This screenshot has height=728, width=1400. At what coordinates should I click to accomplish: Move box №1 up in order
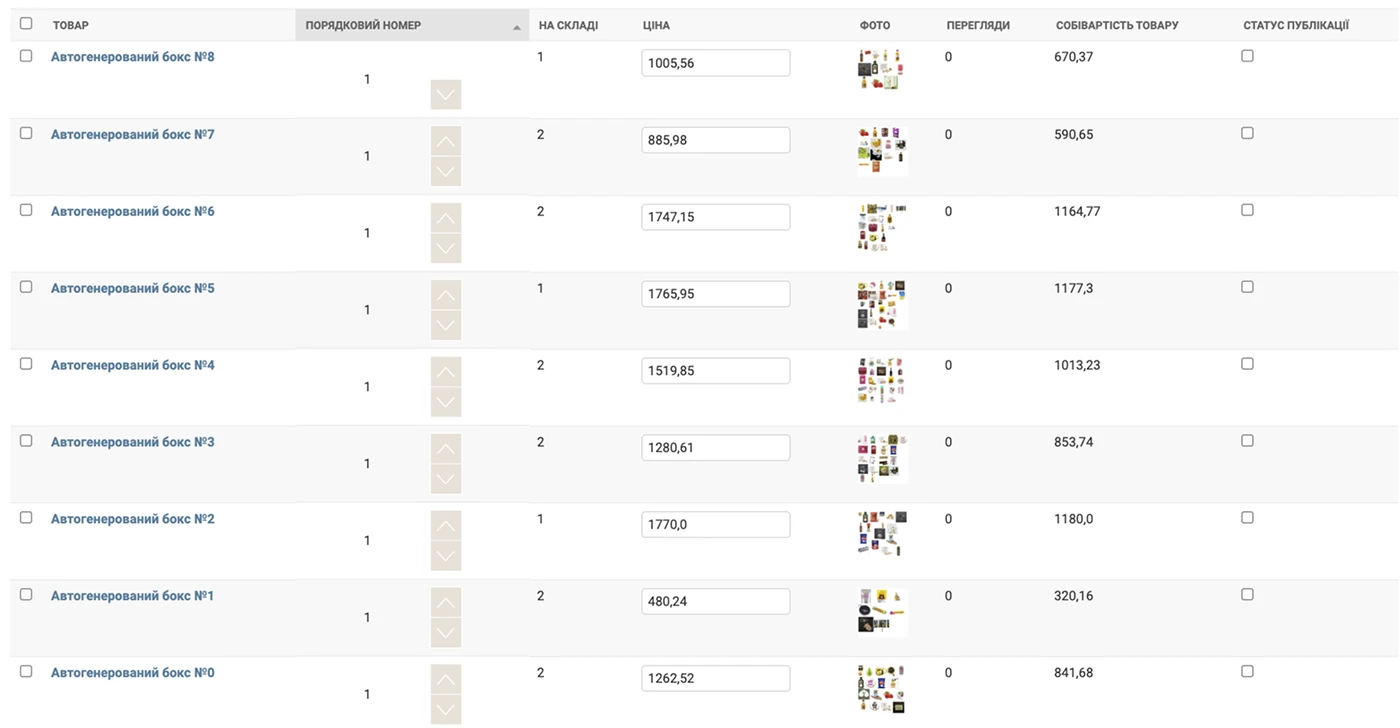click(x=446, y=602)
